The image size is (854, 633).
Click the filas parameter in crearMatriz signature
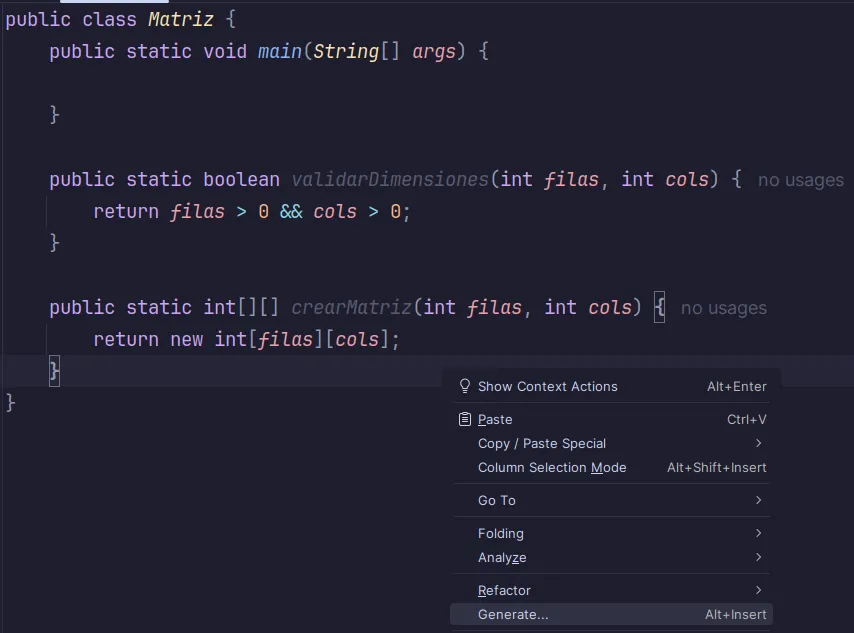494,308
